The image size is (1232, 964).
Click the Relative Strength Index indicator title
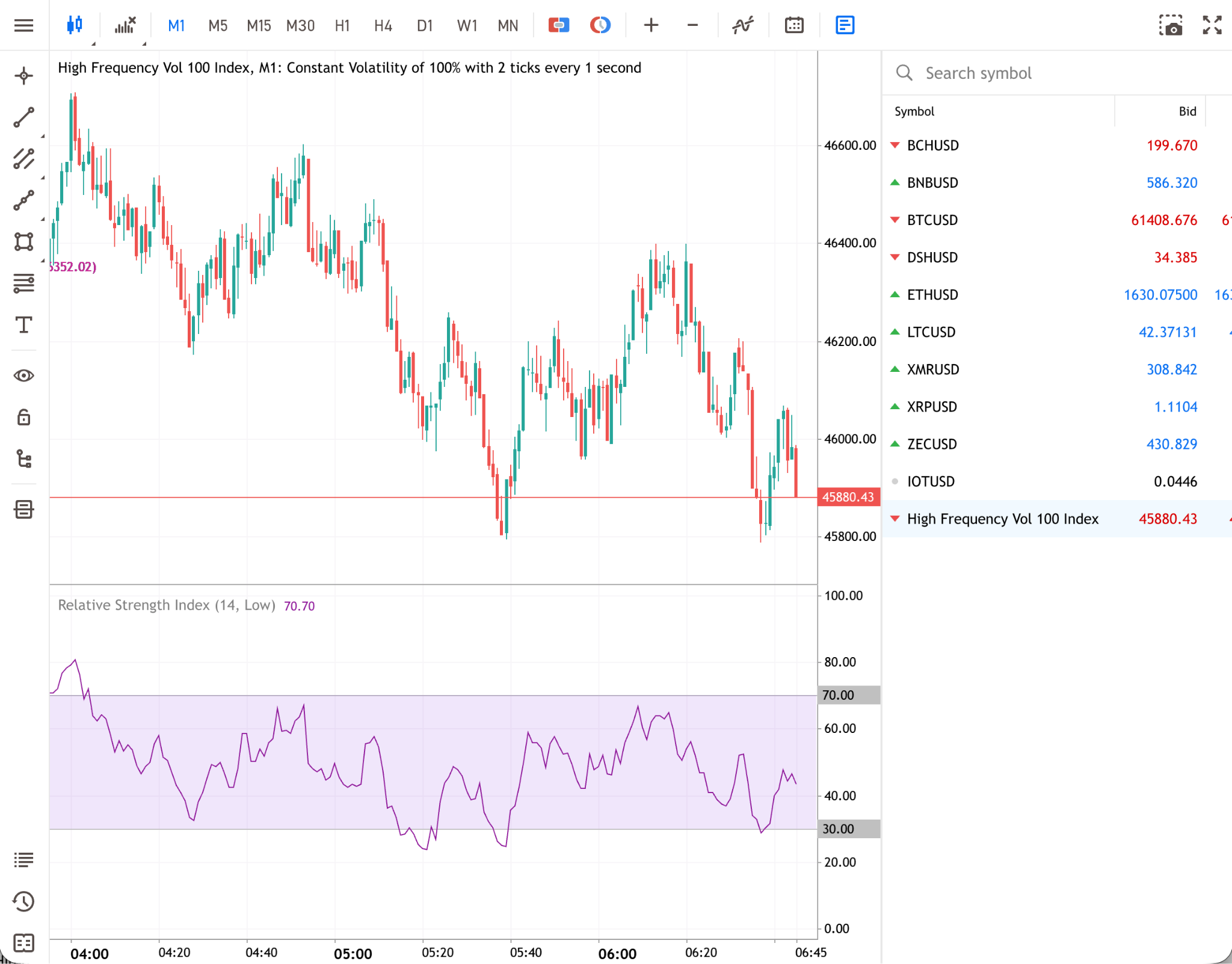pos(167,605)
